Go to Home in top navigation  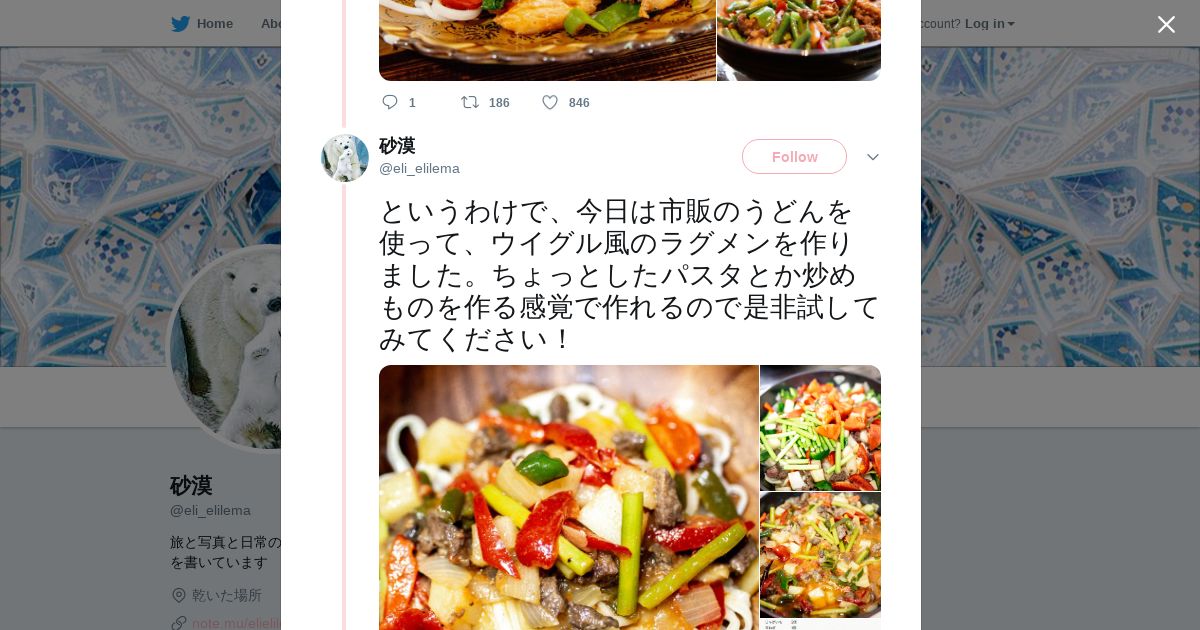[x=215, y=23]
